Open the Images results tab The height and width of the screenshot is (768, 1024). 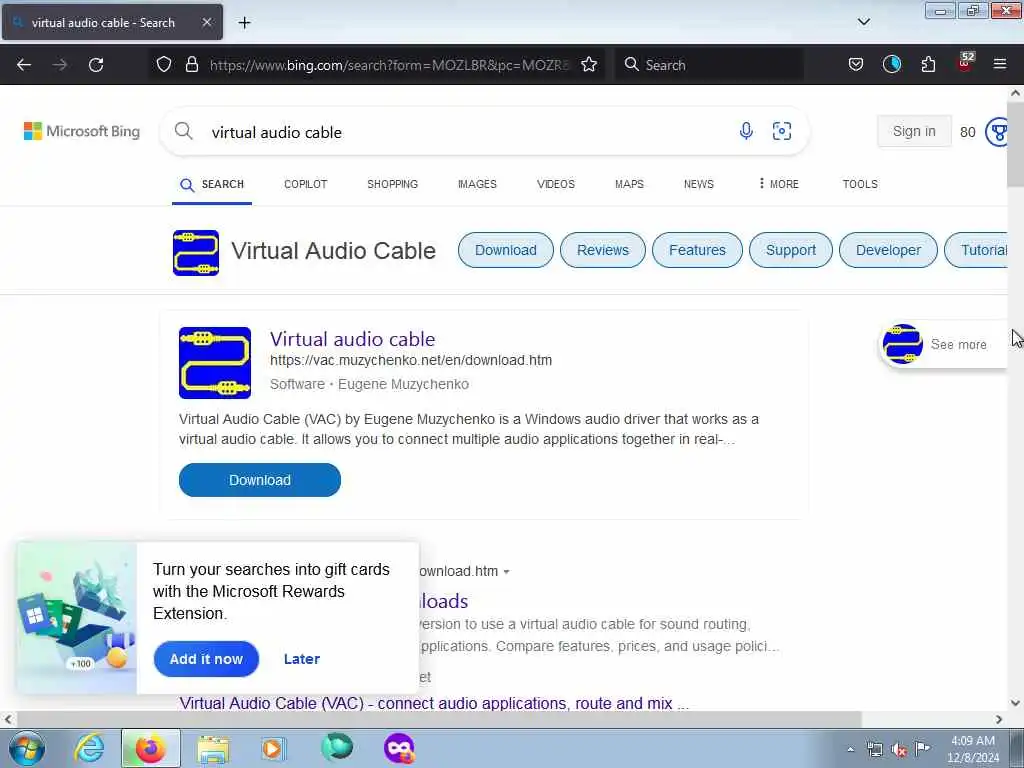pyautogui.click(x=477, y=184)
